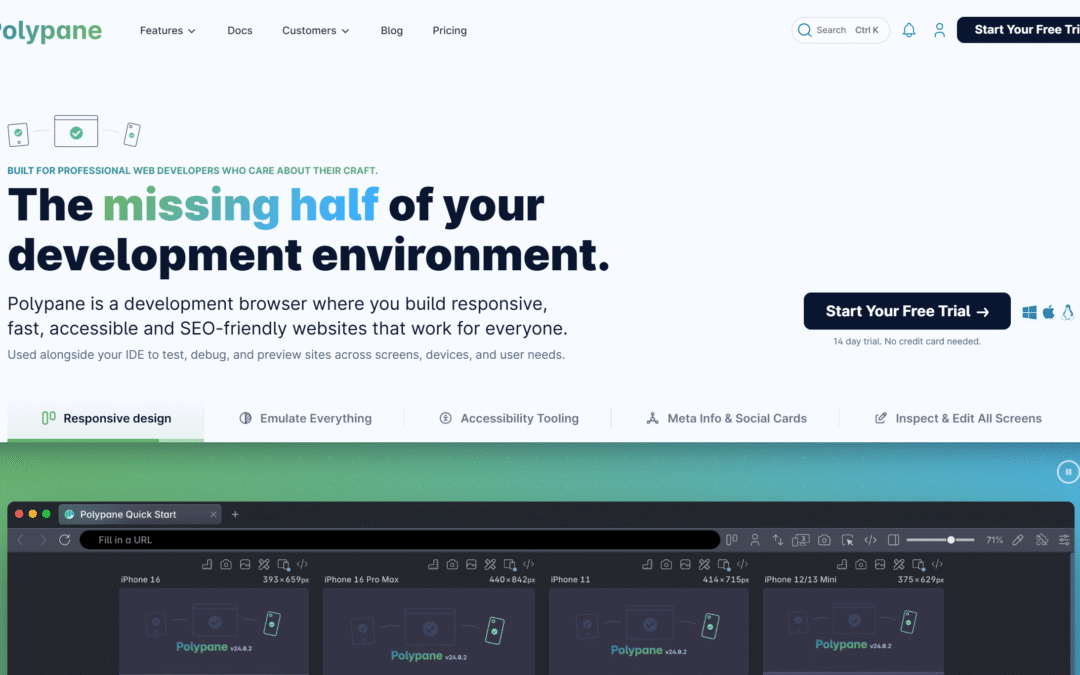Open the extensions puzzle icon in toolbar
Screen dimensions: 1080x675
(x=1041, y=540)
